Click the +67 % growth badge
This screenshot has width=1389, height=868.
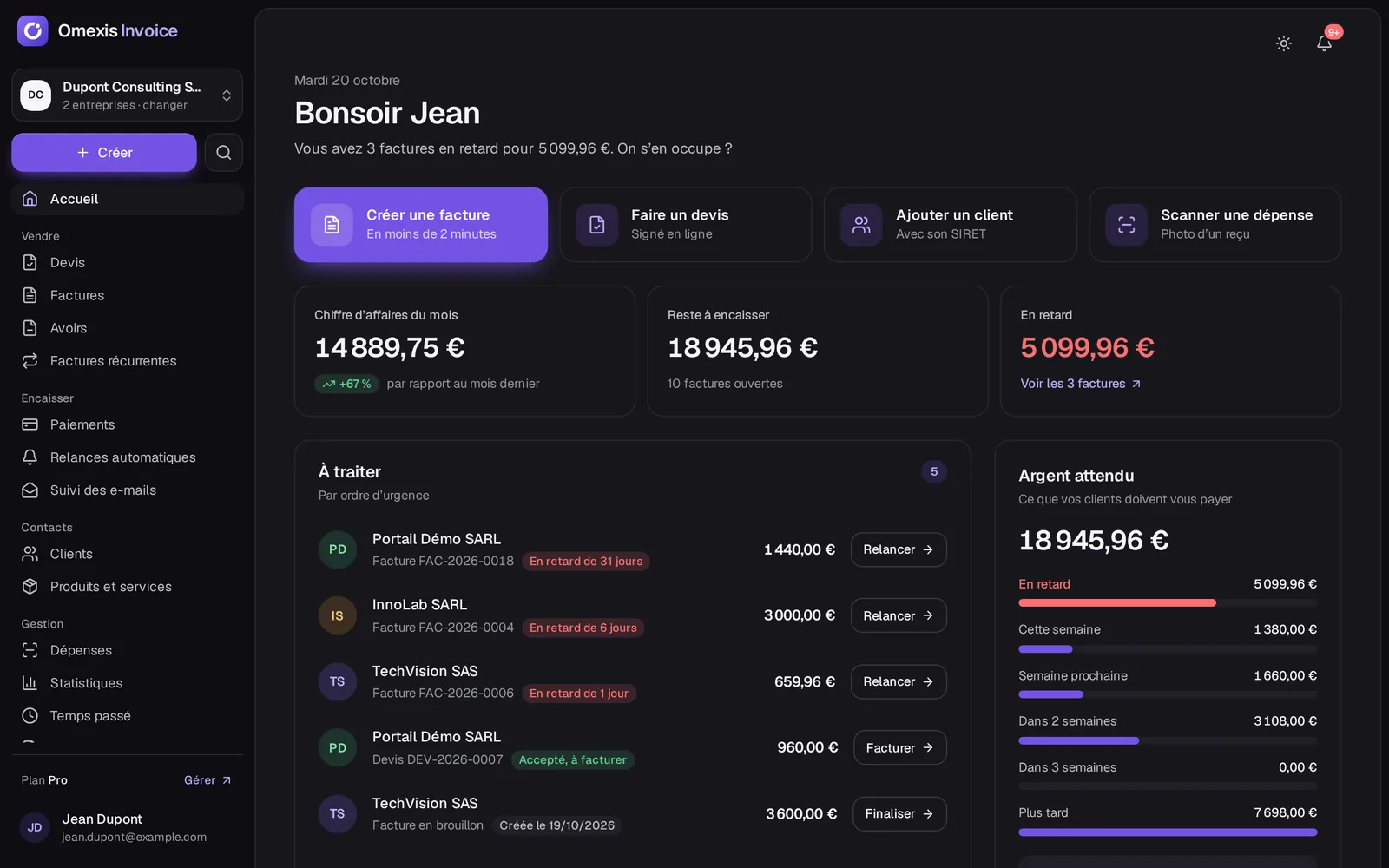click(346, 384)
